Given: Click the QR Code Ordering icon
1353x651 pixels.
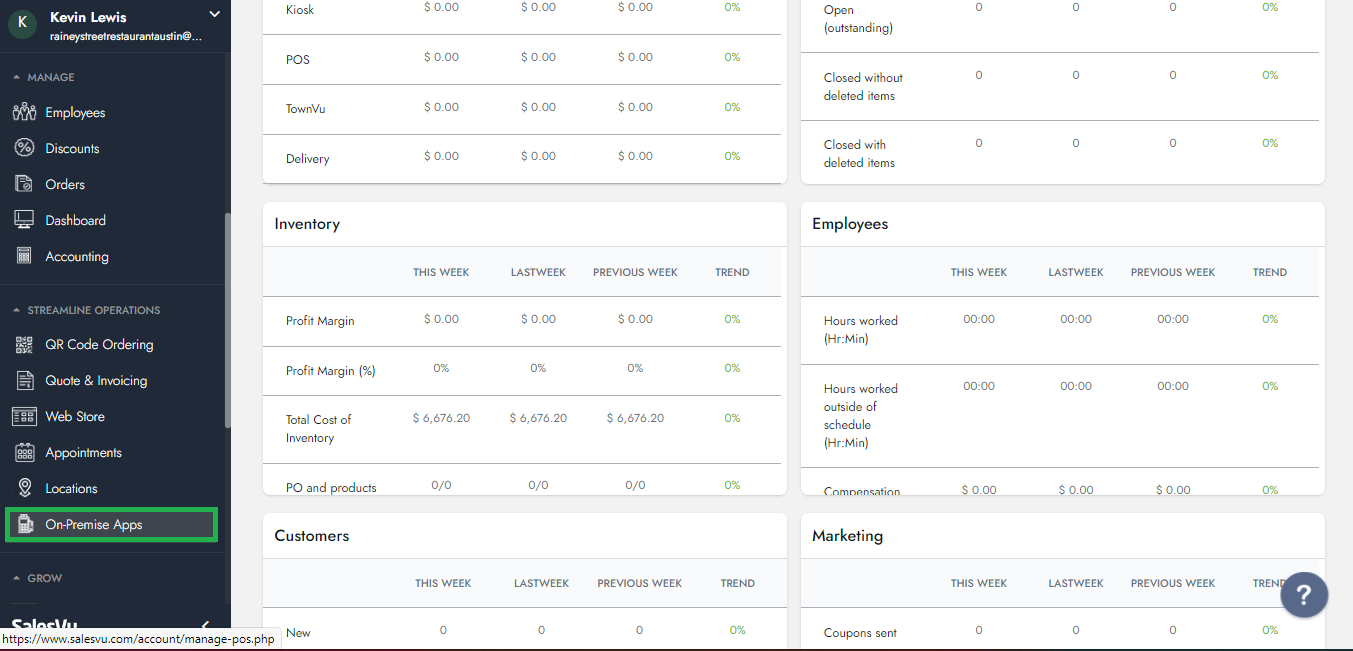Looking at the screenshot, I should pos(25,344).
